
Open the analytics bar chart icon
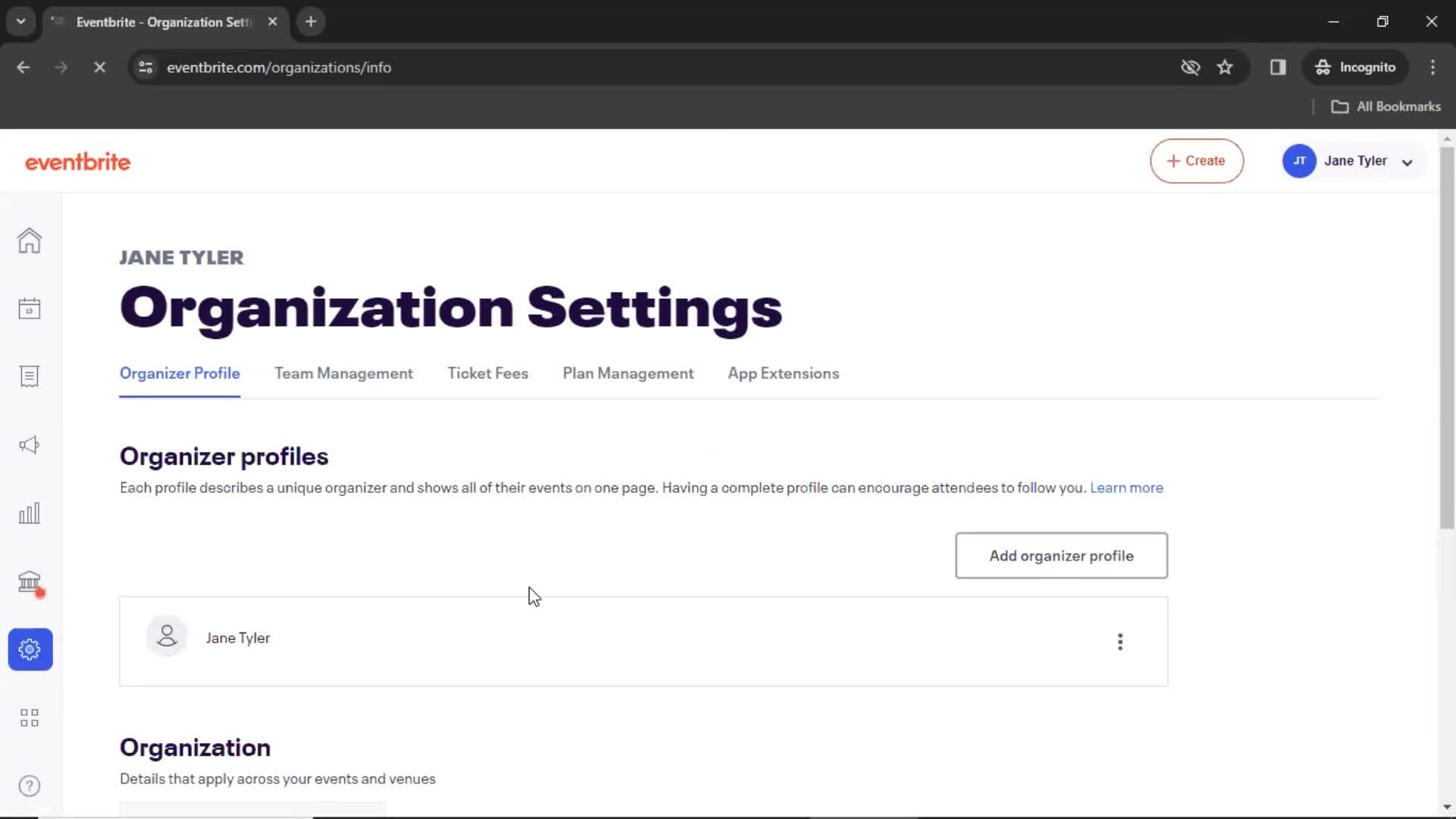(29, 513)
